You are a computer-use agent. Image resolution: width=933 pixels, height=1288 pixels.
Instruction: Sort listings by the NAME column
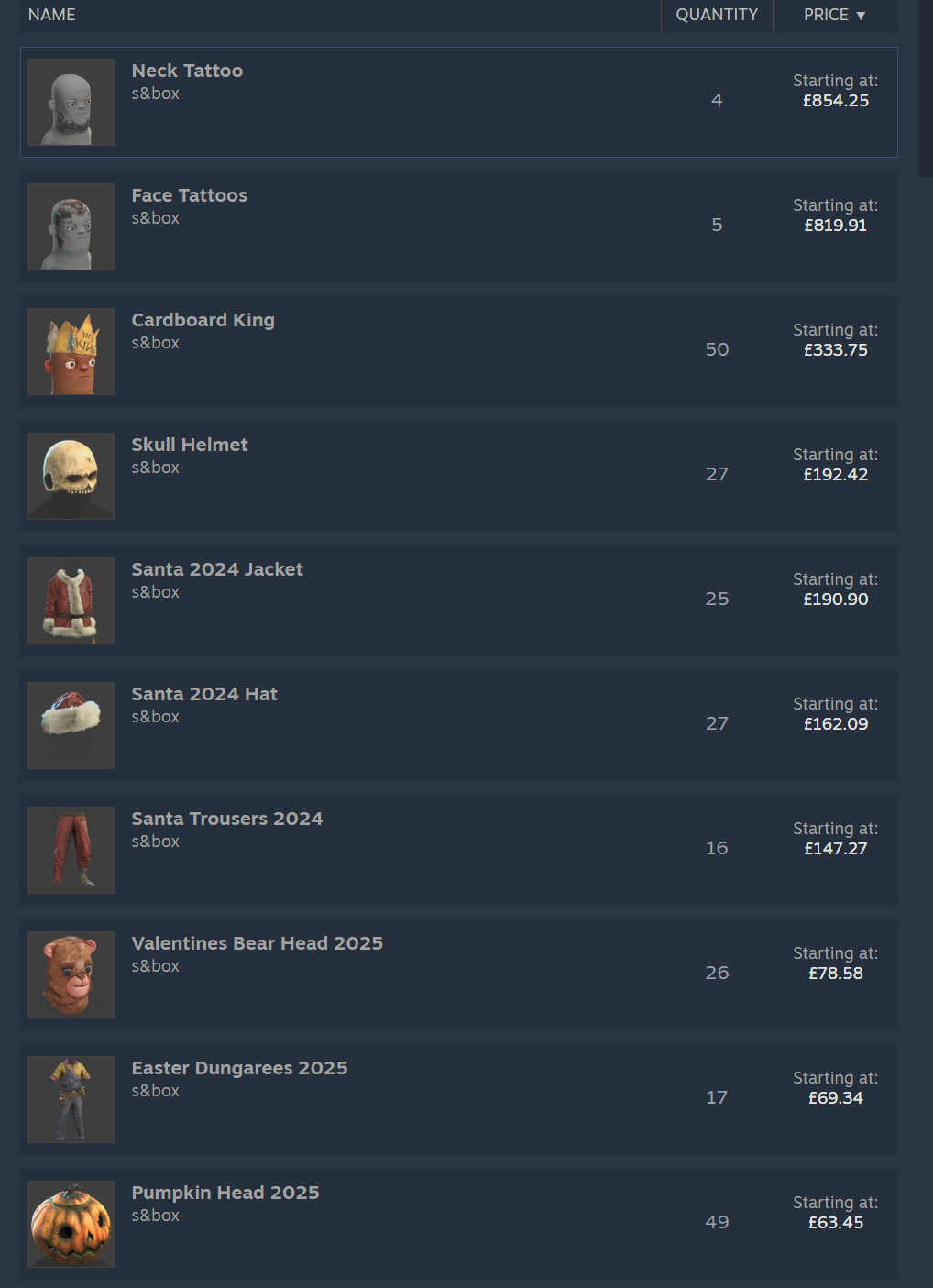coord(52,15)
